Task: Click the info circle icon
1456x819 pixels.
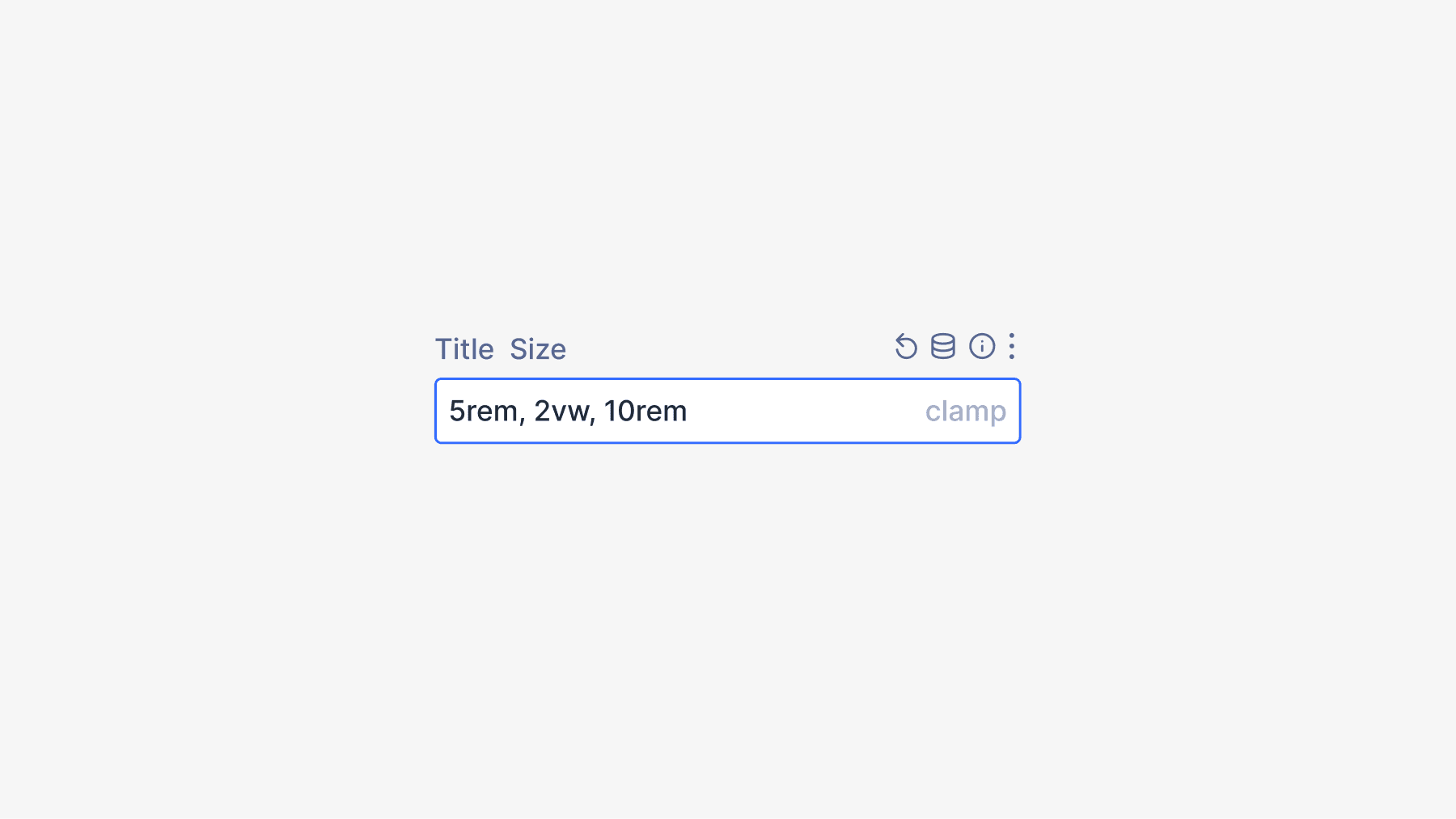Action: pos(982,347)
